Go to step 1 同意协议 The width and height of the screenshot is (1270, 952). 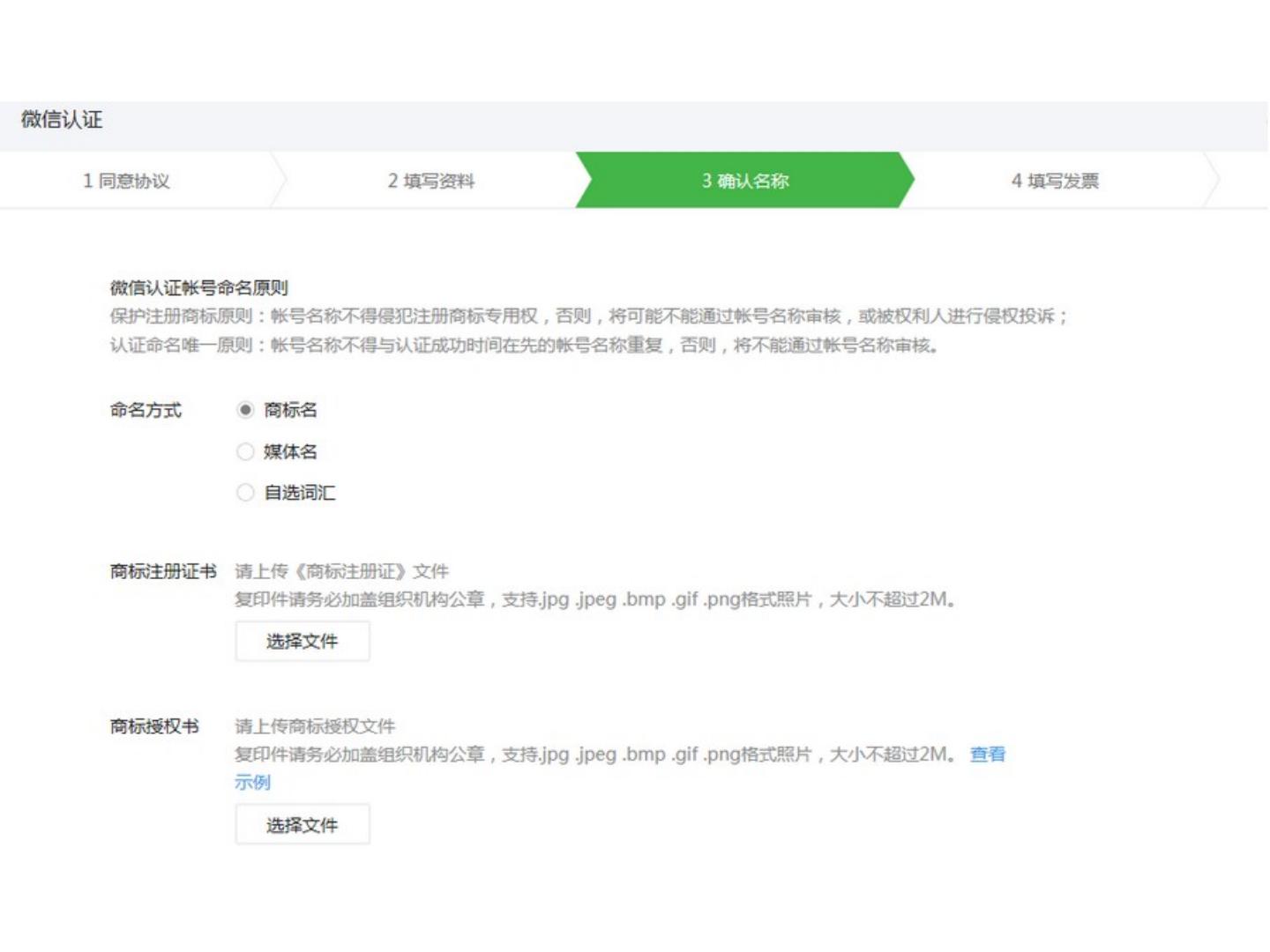(126, 181)
